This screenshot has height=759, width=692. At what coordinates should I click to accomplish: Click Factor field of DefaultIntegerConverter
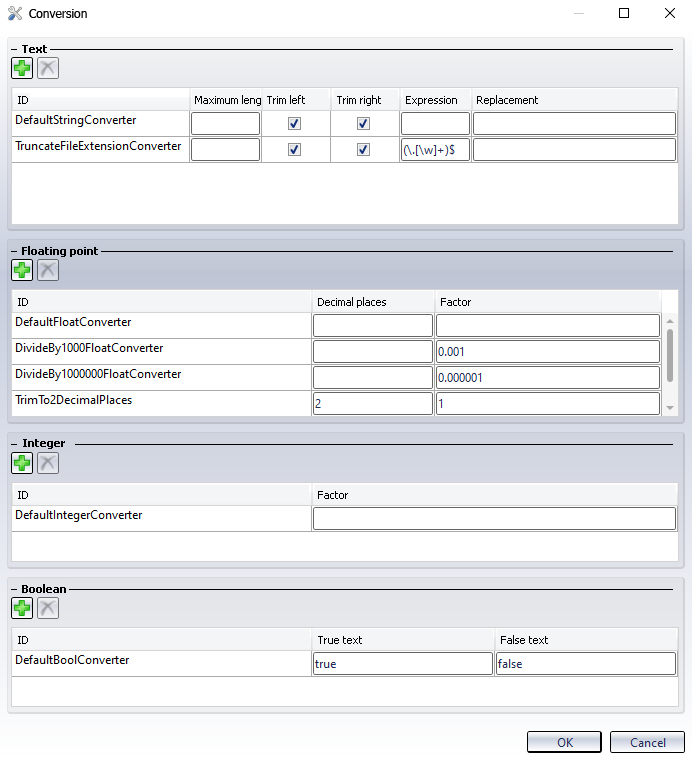pyautogui.click(x=494, y=518)
